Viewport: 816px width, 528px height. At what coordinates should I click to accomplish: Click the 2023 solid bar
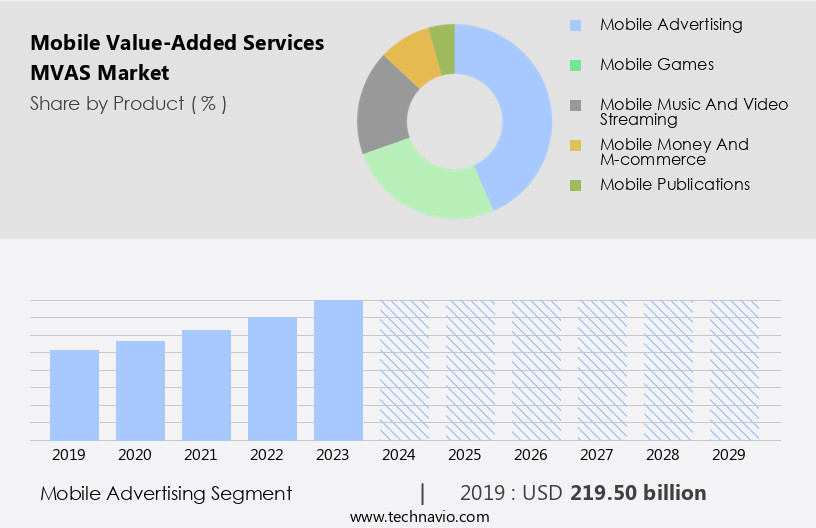click(x=338, y=370)
